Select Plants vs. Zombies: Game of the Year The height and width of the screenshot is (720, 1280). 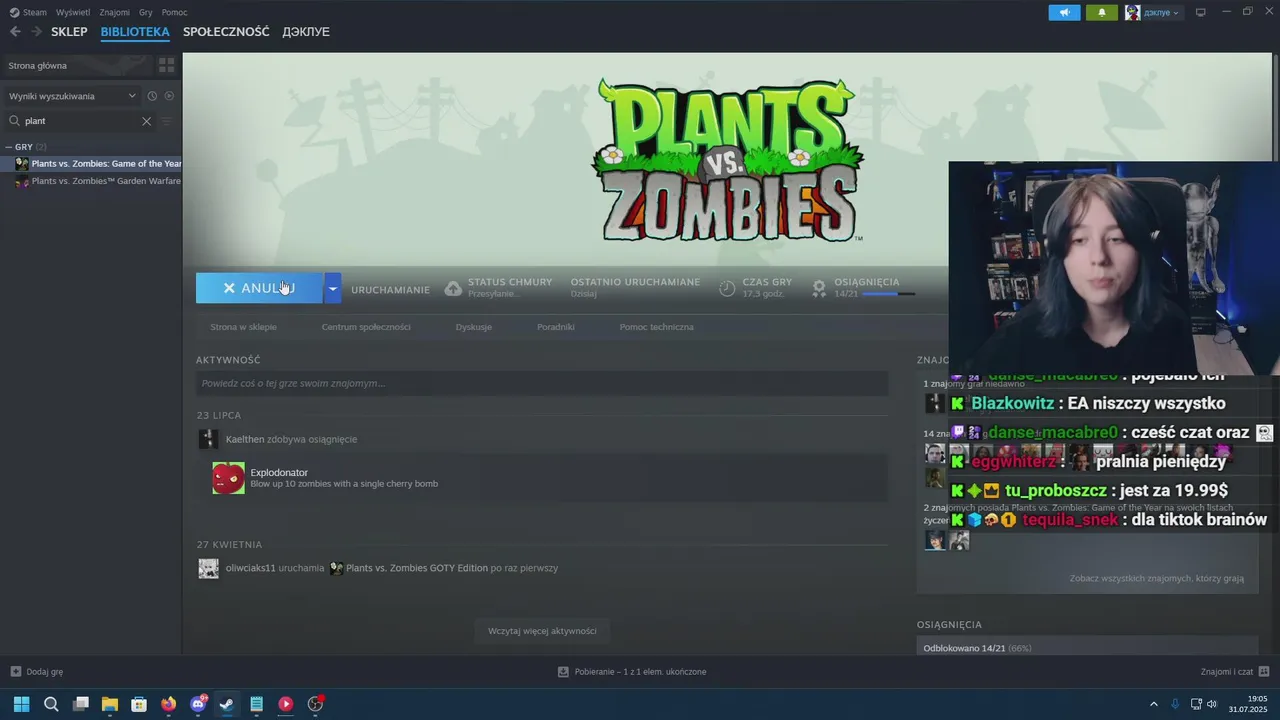coord(92,164)
